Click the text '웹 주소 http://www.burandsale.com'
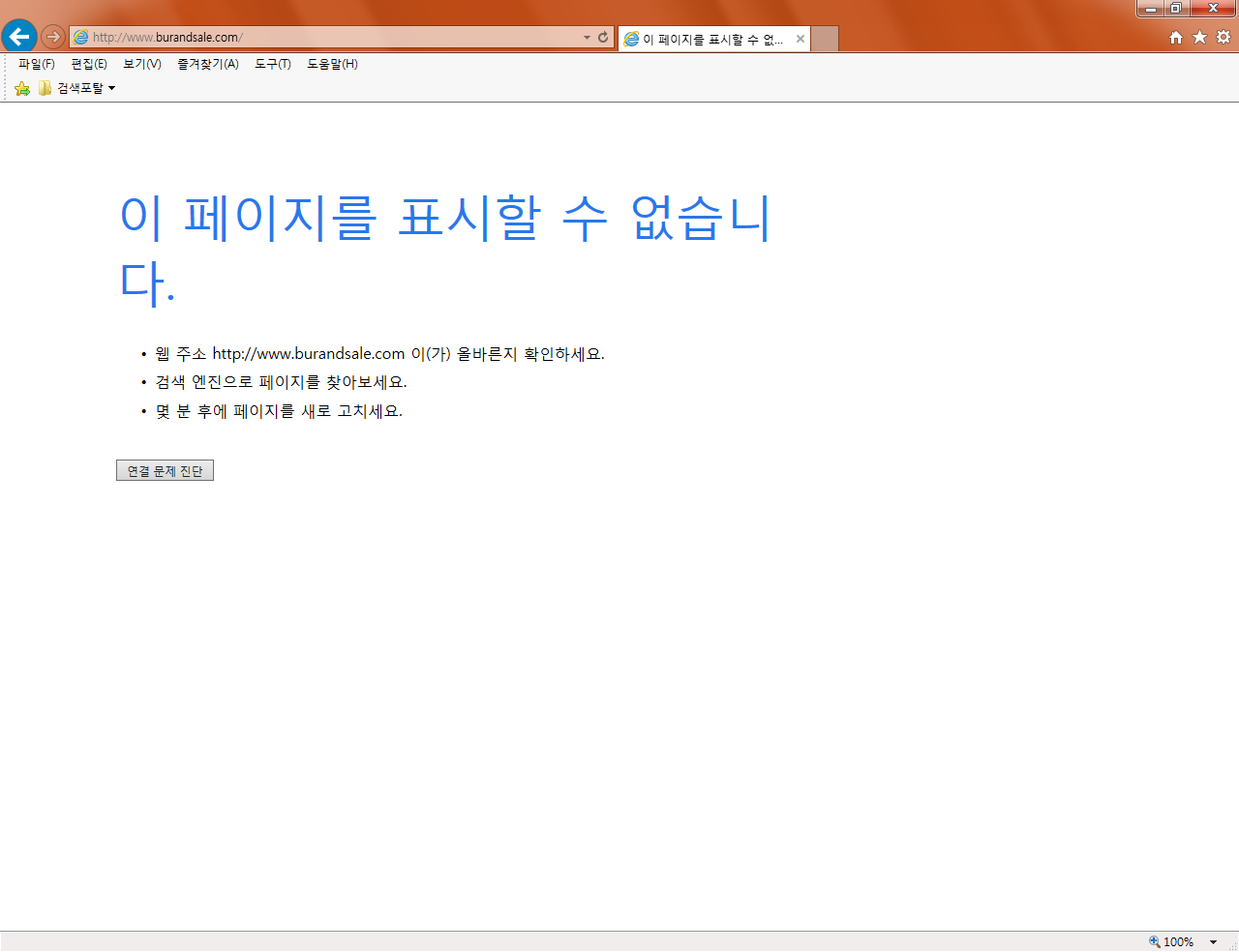This screenshot has height=952, width=1239. tap(280, 354)
